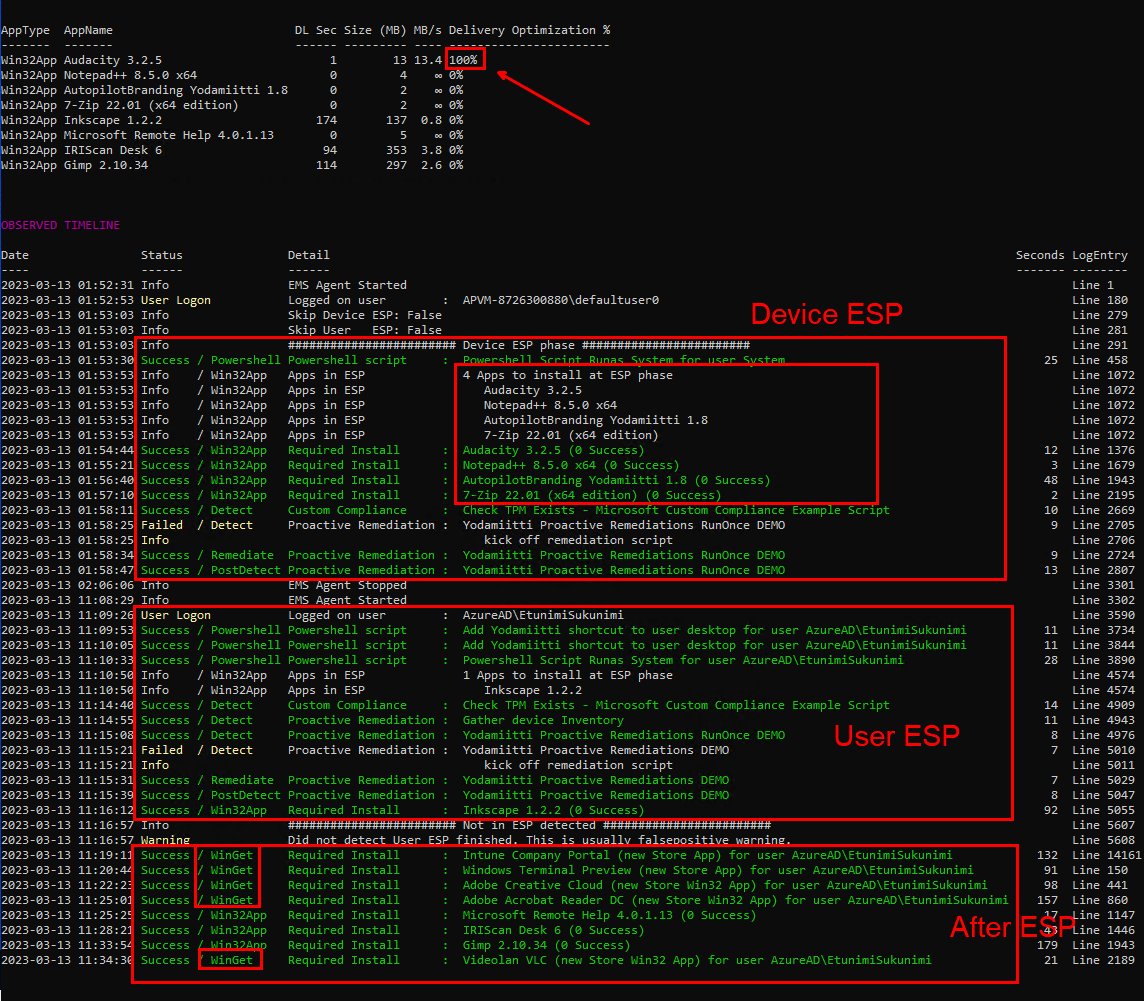The width and height of the screenshot is (1144, 1001).
Task: Select the "DL Sec" column header
Action: [316, 30]
